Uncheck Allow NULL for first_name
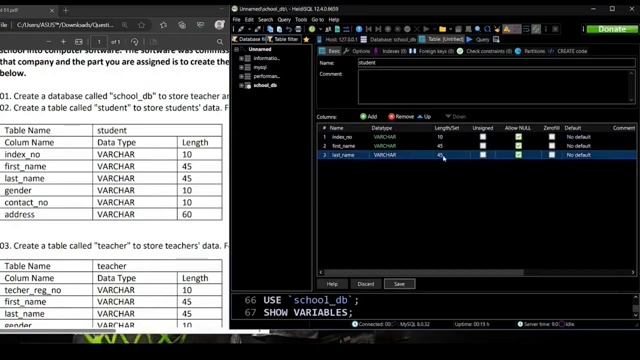Screen dimensions: 640x360 (x=518, y=146)
